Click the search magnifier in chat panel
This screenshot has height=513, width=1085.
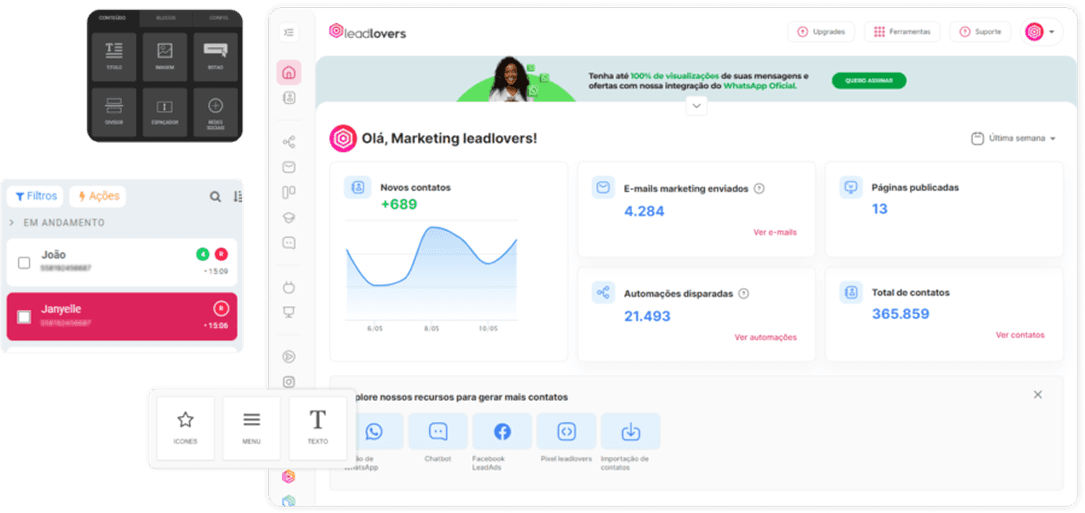tap(215, 197)
